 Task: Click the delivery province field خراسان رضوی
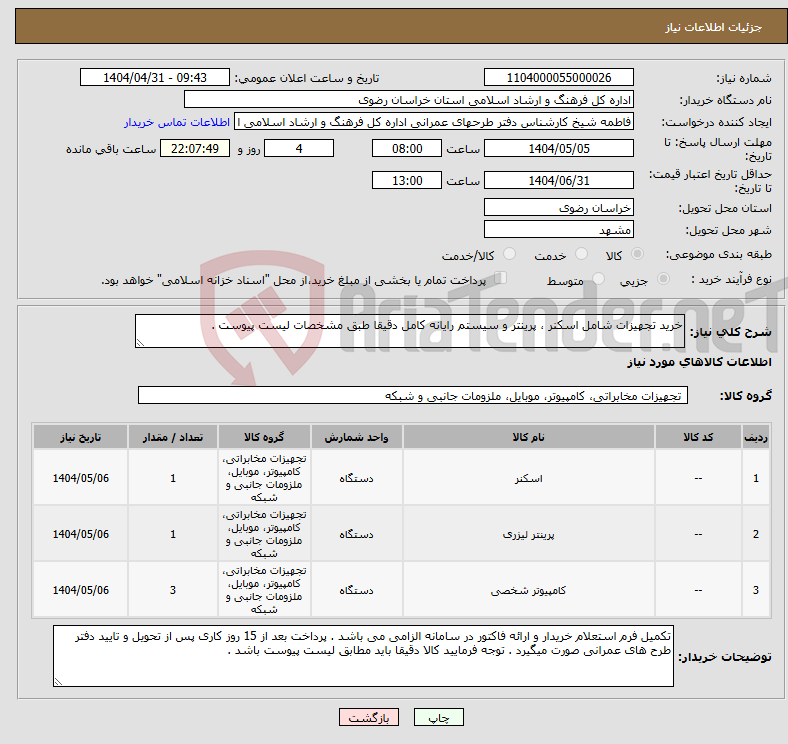click(x=558, y=208)
